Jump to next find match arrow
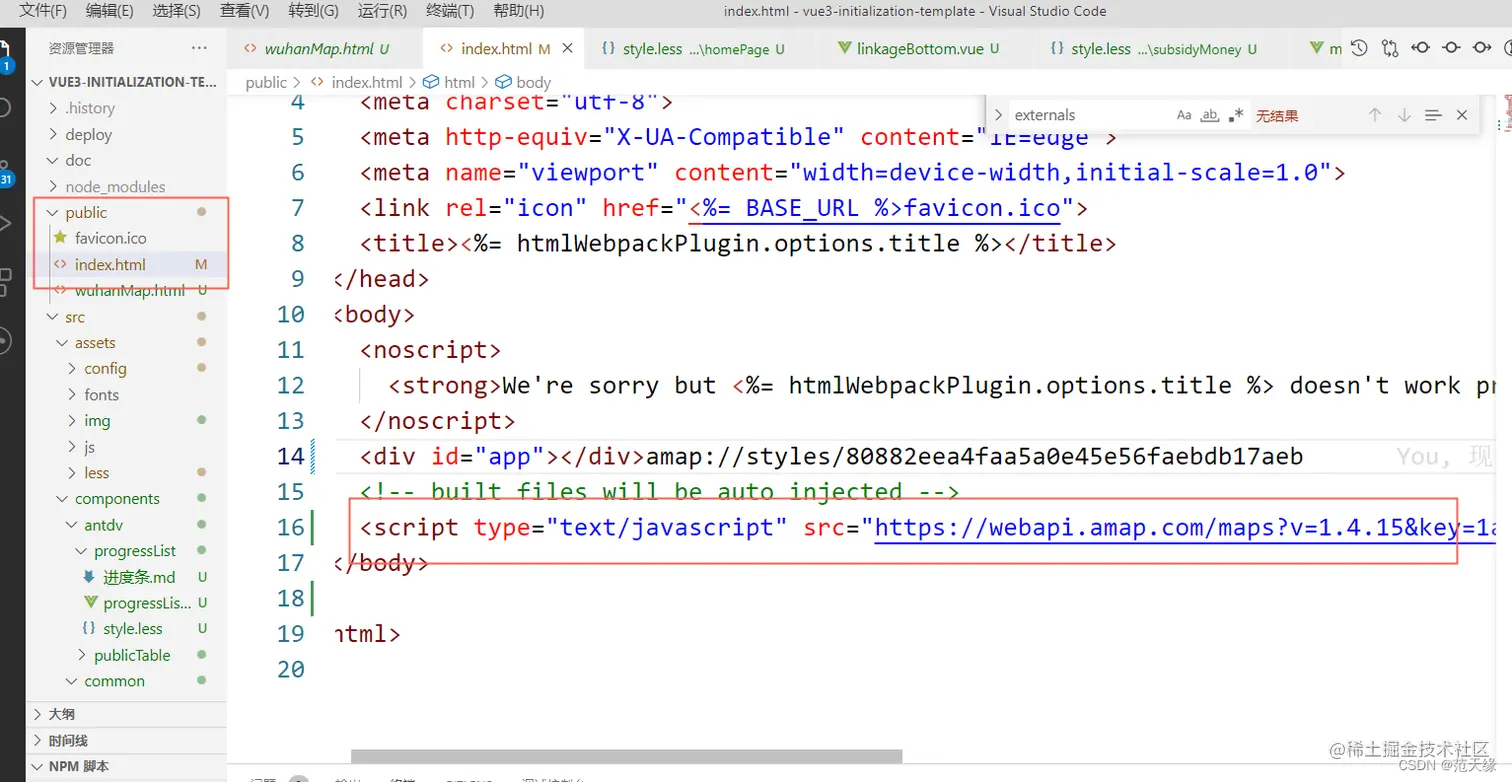The height and width of the screenshot is (782, 1512). pyautogui.click(x=1404, y=115)
